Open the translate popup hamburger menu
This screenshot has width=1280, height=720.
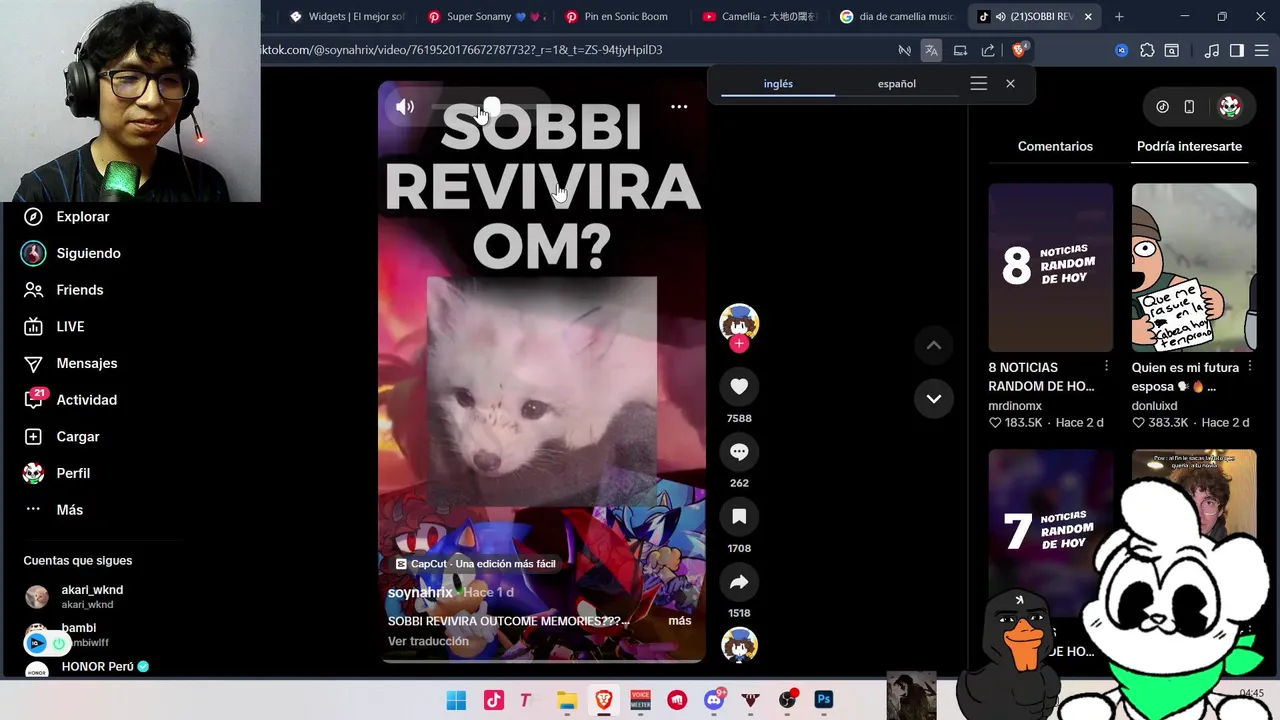click(979, 84)
